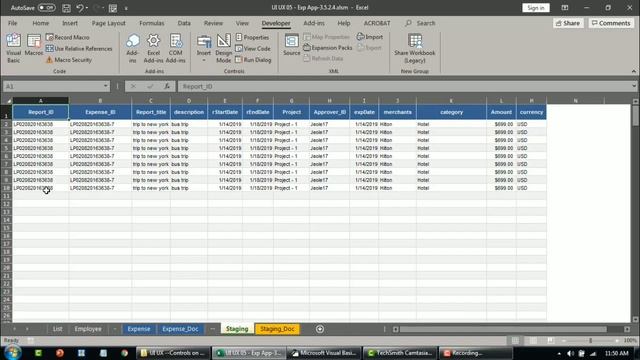The width and height of the screenshot is (640, 360).
Task: Open the File tab
Action: point(13,23)
